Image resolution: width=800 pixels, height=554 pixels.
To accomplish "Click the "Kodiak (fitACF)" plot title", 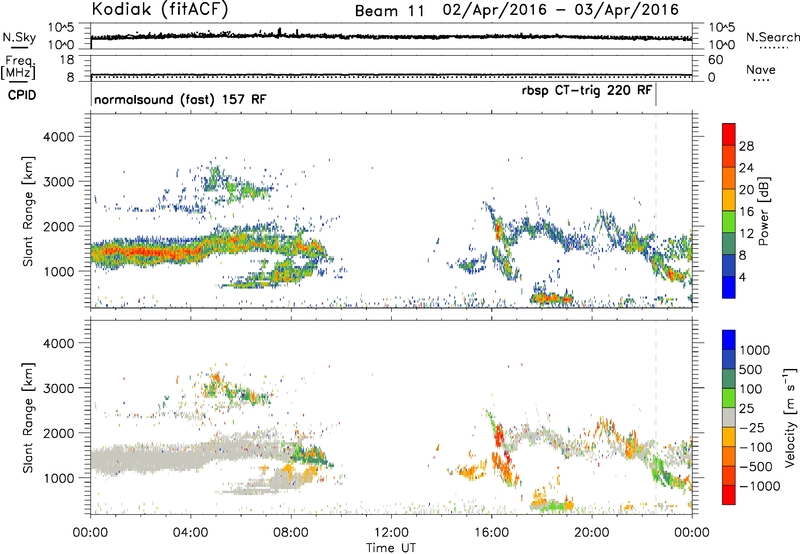I will pyautogui.click(x=160, y=9).
